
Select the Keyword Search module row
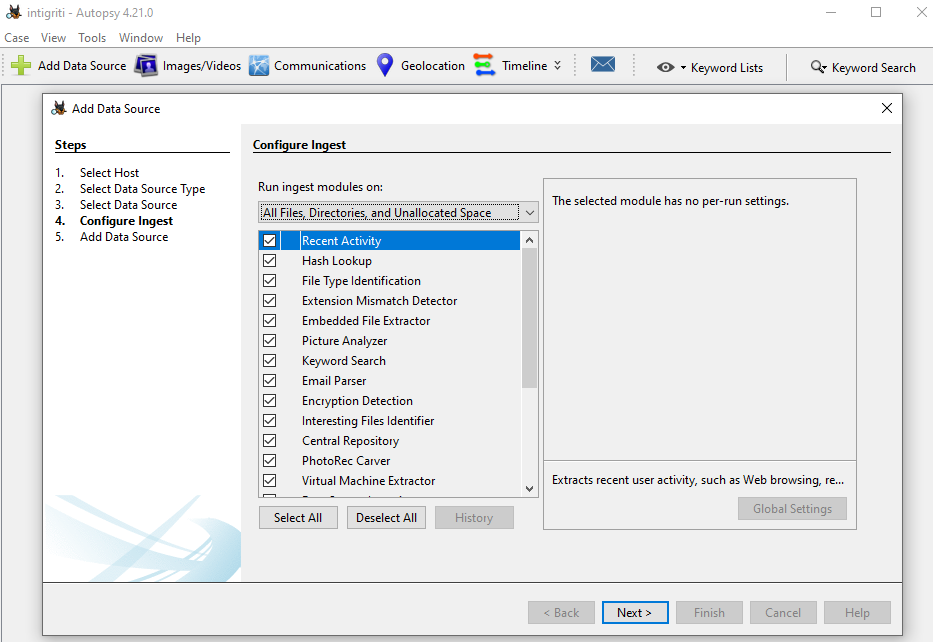pyautogui.click(x=344, y=360)
